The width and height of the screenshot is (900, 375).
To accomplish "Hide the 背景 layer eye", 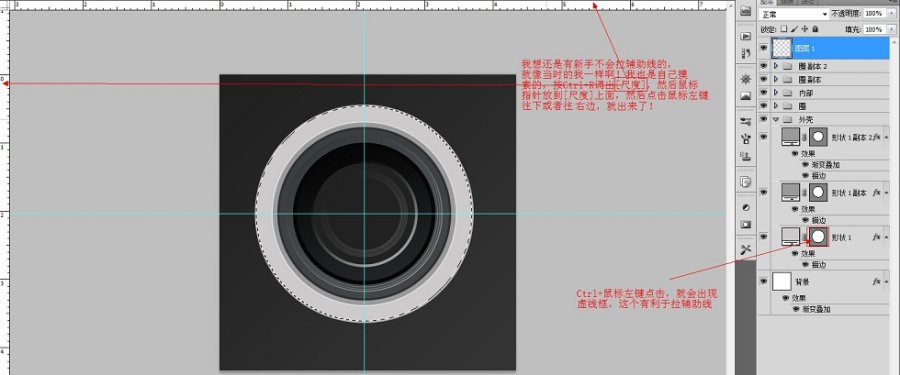I will click(763, 281).
